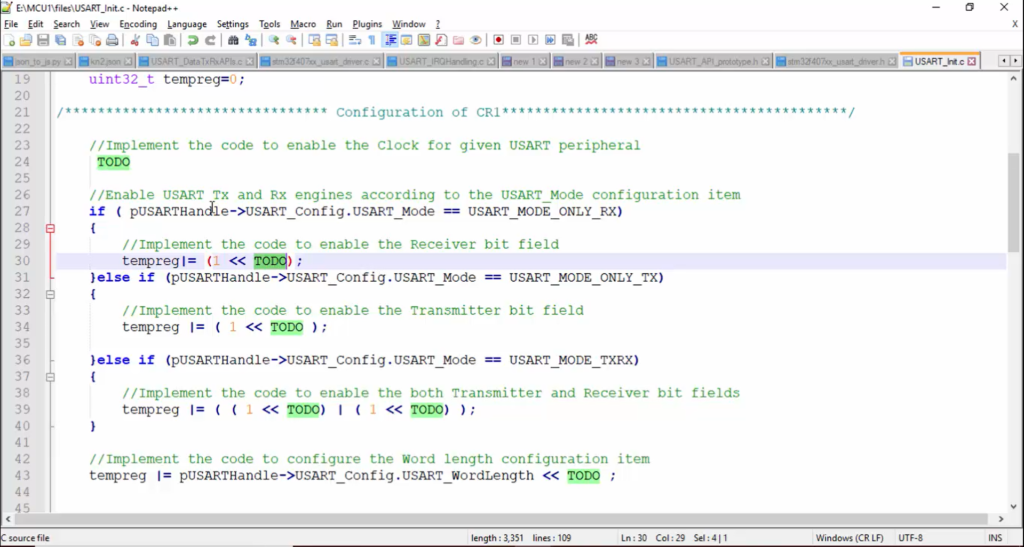Click the green Undo arrow icon
This screenshot has height=547, width=1024.
193,40
